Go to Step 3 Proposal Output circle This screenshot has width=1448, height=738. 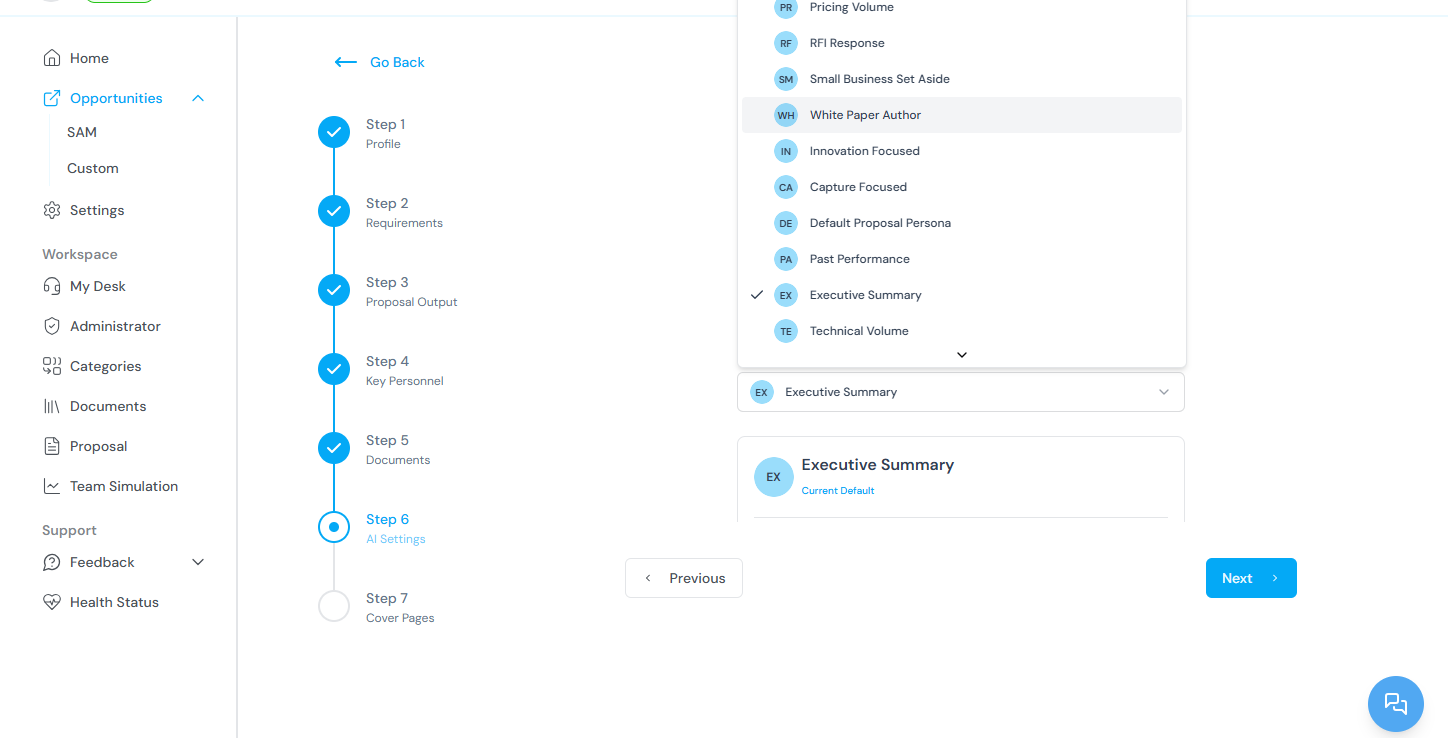click(334, 290)
